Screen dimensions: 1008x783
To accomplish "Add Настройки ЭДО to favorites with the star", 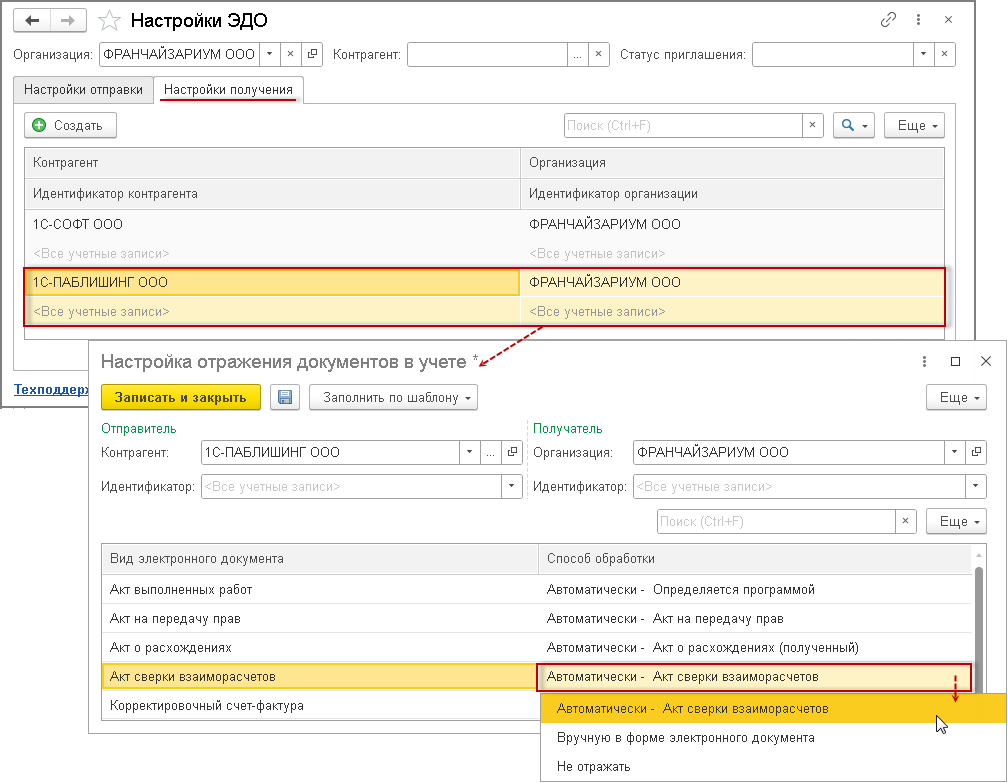I will click(x=111, y=21).
